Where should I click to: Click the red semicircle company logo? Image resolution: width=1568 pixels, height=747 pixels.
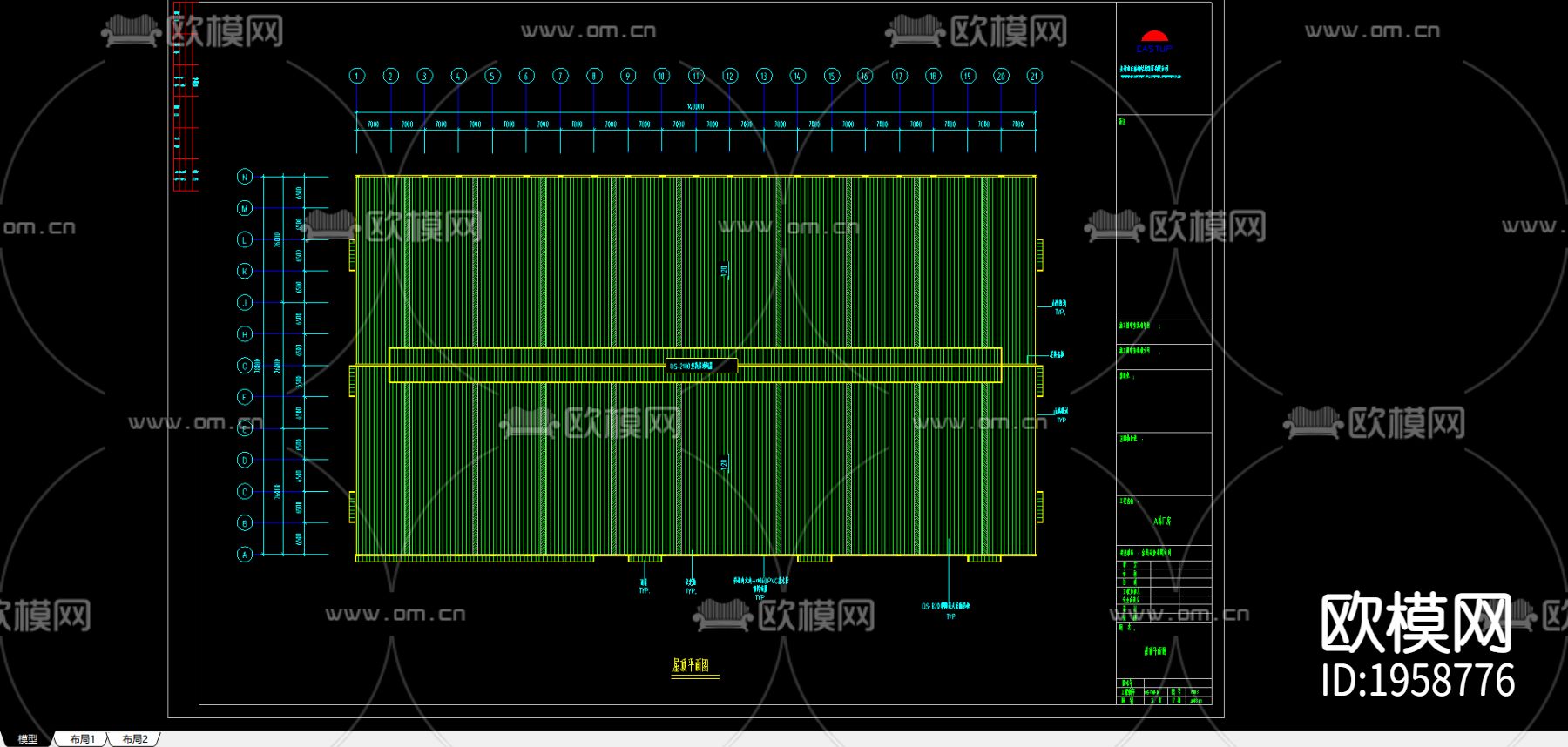click(1154, 37)
